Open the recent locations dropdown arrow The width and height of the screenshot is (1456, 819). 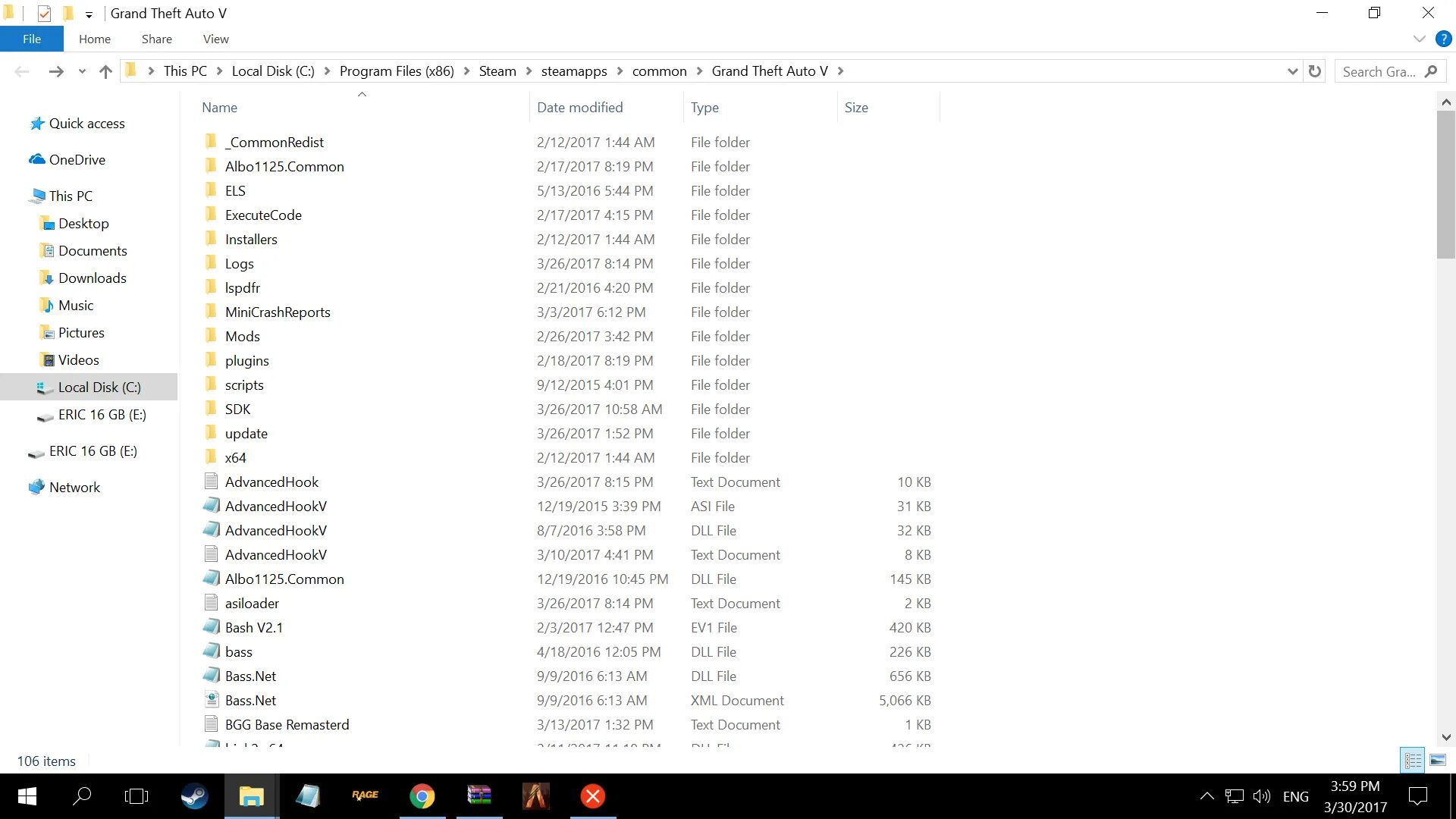coord(82,71)
